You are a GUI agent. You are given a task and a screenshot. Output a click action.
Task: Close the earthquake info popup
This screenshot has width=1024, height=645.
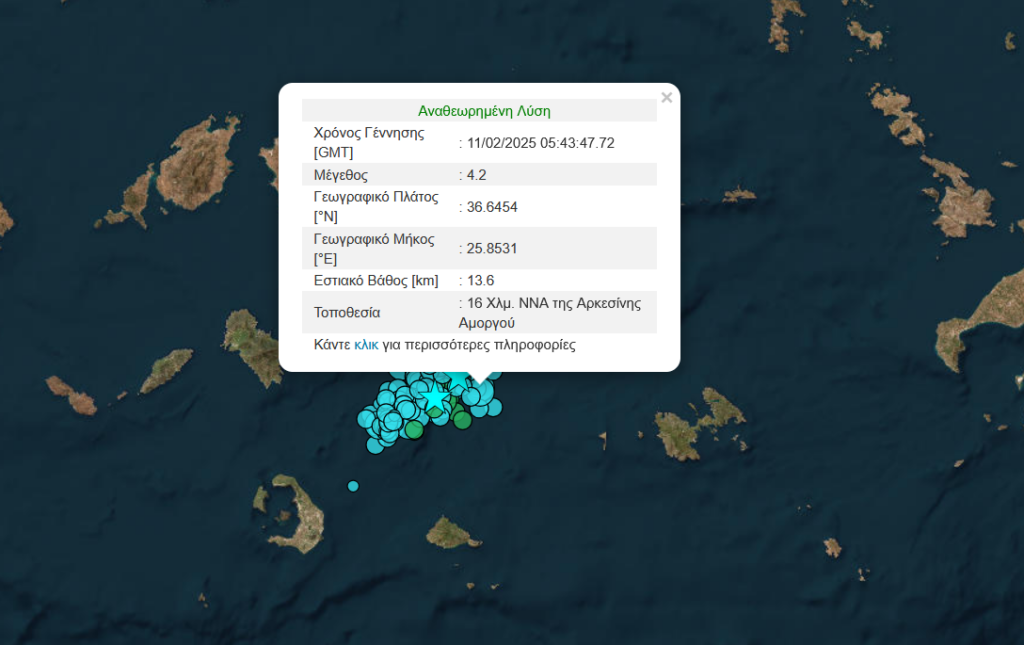pyautogui.click(x=666, y=98)
